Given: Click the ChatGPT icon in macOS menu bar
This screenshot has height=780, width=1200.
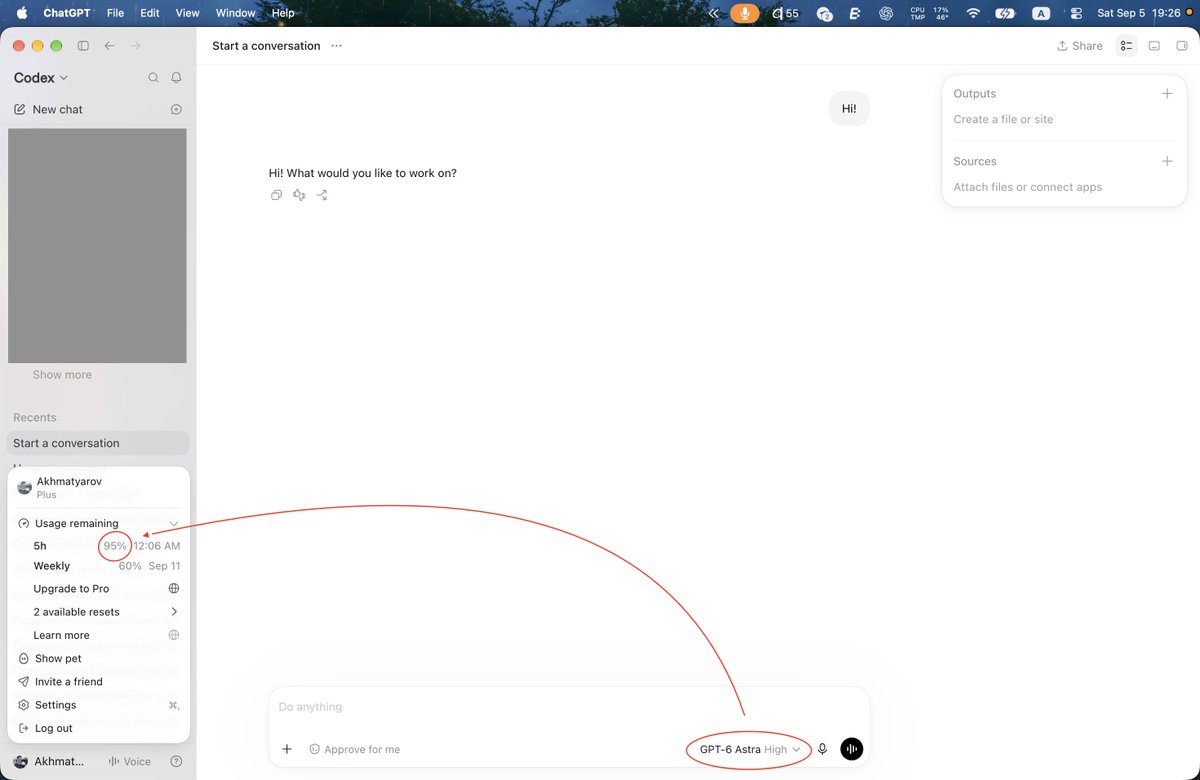Looking at the screenshot, I should 885,13.
